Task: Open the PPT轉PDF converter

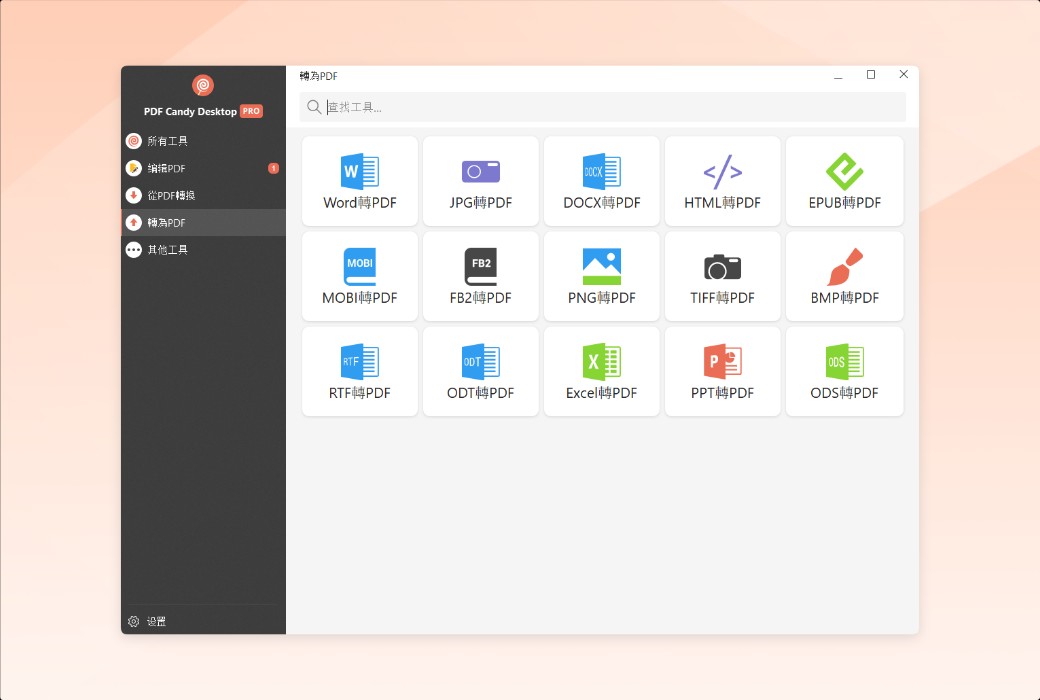Action: pyautogui.click(x=722, y=371)
